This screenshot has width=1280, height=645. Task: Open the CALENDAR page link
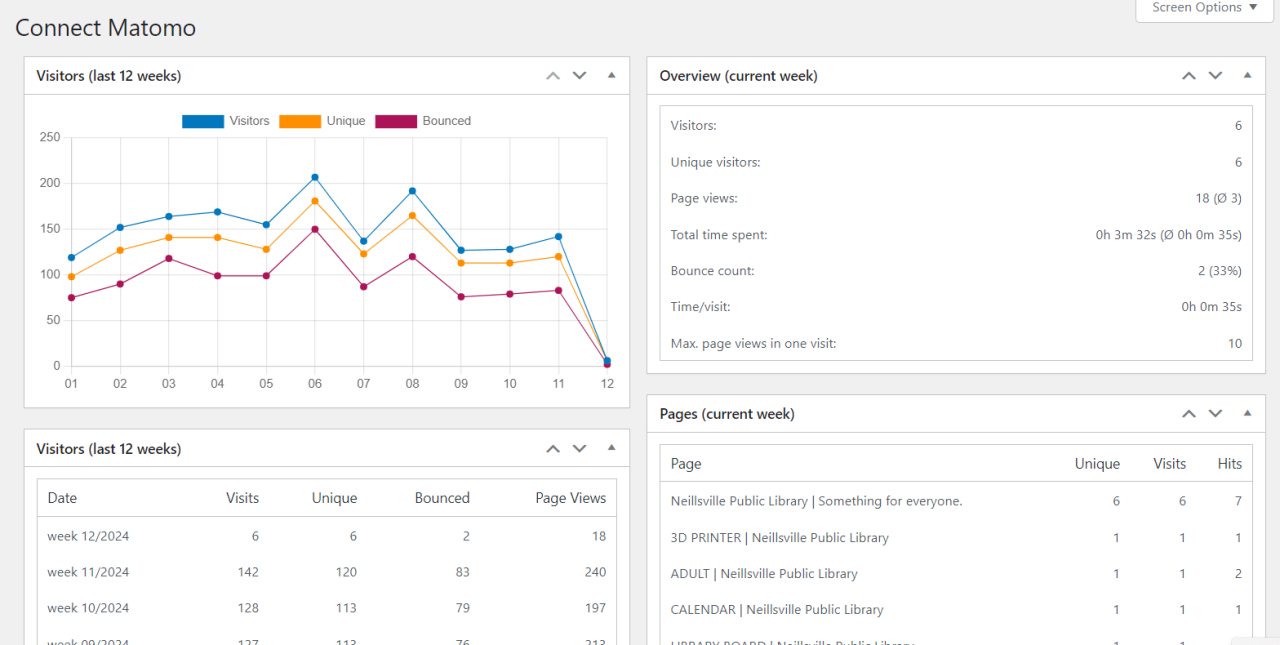pyautogui.click(x=775, y=609)
